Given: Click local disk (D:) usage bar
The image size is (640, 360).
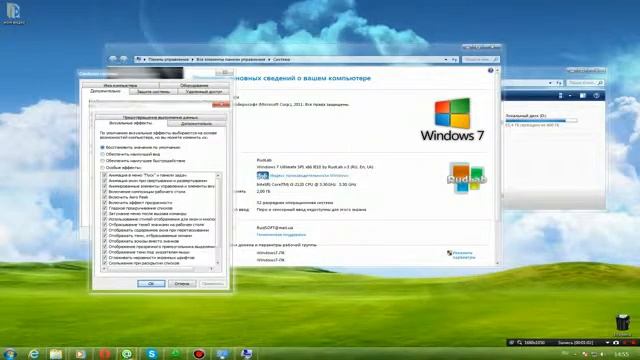Looking at the screenshot, I should click(541, 121).
